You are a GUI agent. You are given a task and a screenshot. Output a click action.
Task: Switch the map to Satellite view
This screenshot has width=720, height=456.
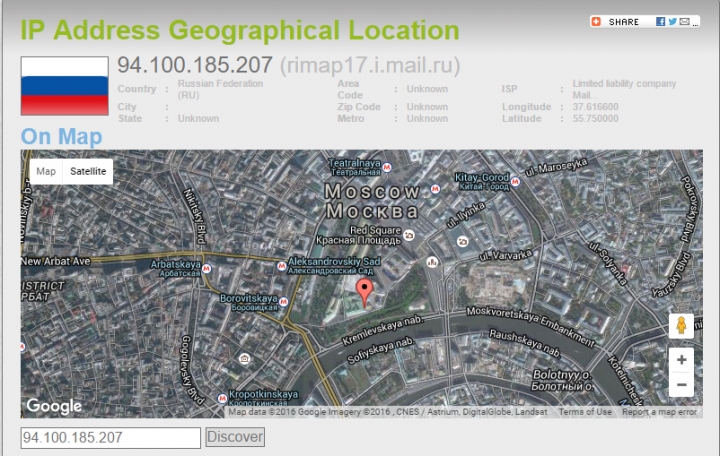click(88, 171)
